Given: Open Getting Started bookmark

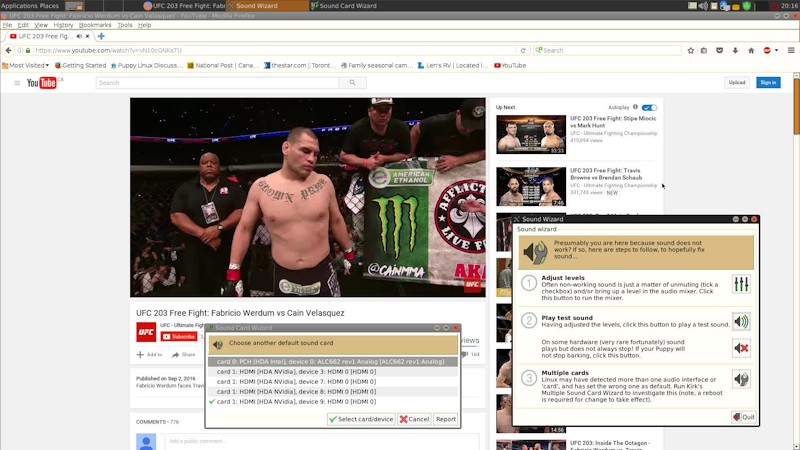Looking at the screenshot, I should tap(81, 65).
